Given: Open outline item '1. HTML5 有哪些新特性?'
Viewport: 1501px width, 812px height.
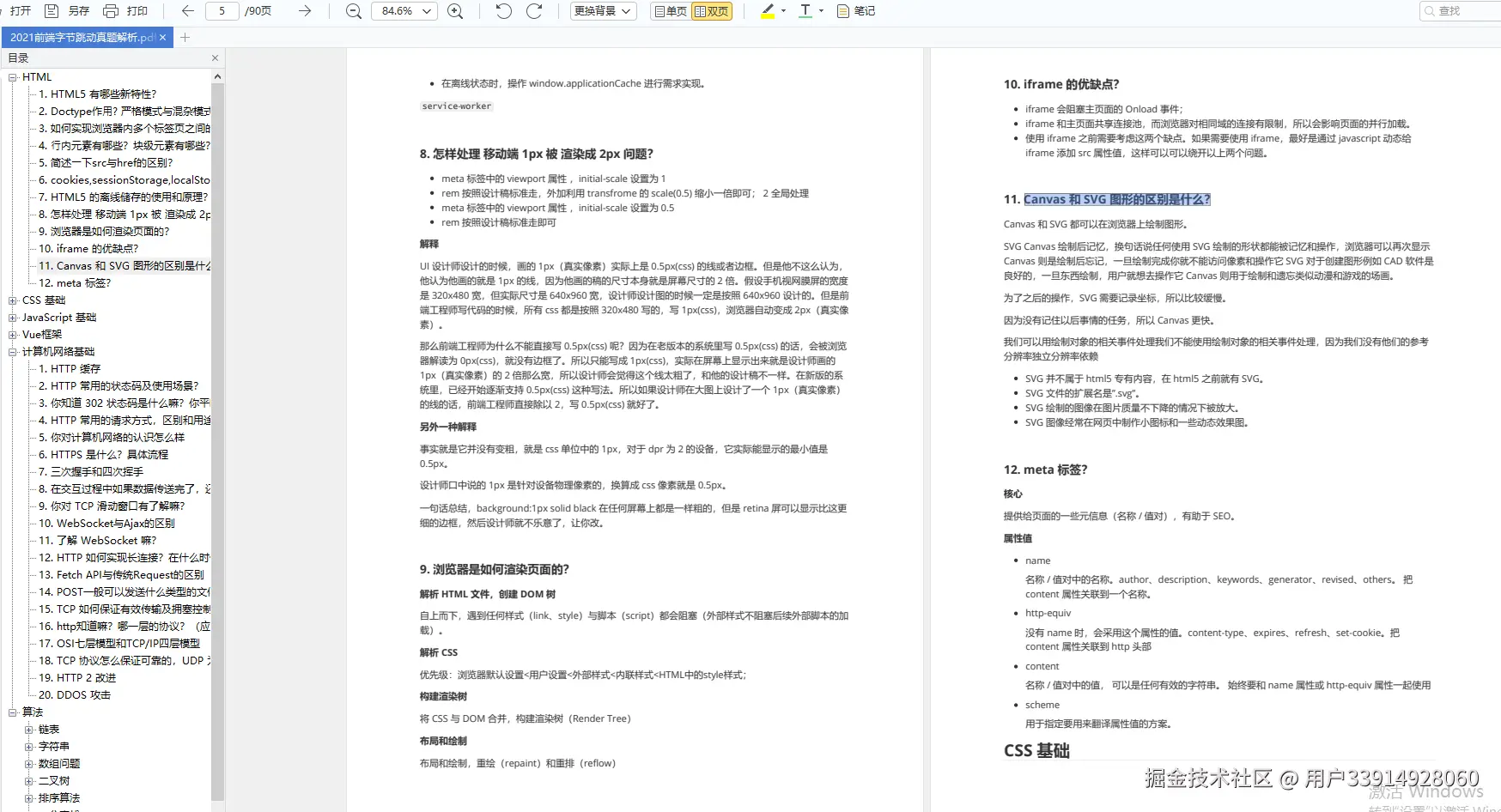Looking at the screenshot, I should (x=98, y=94).
